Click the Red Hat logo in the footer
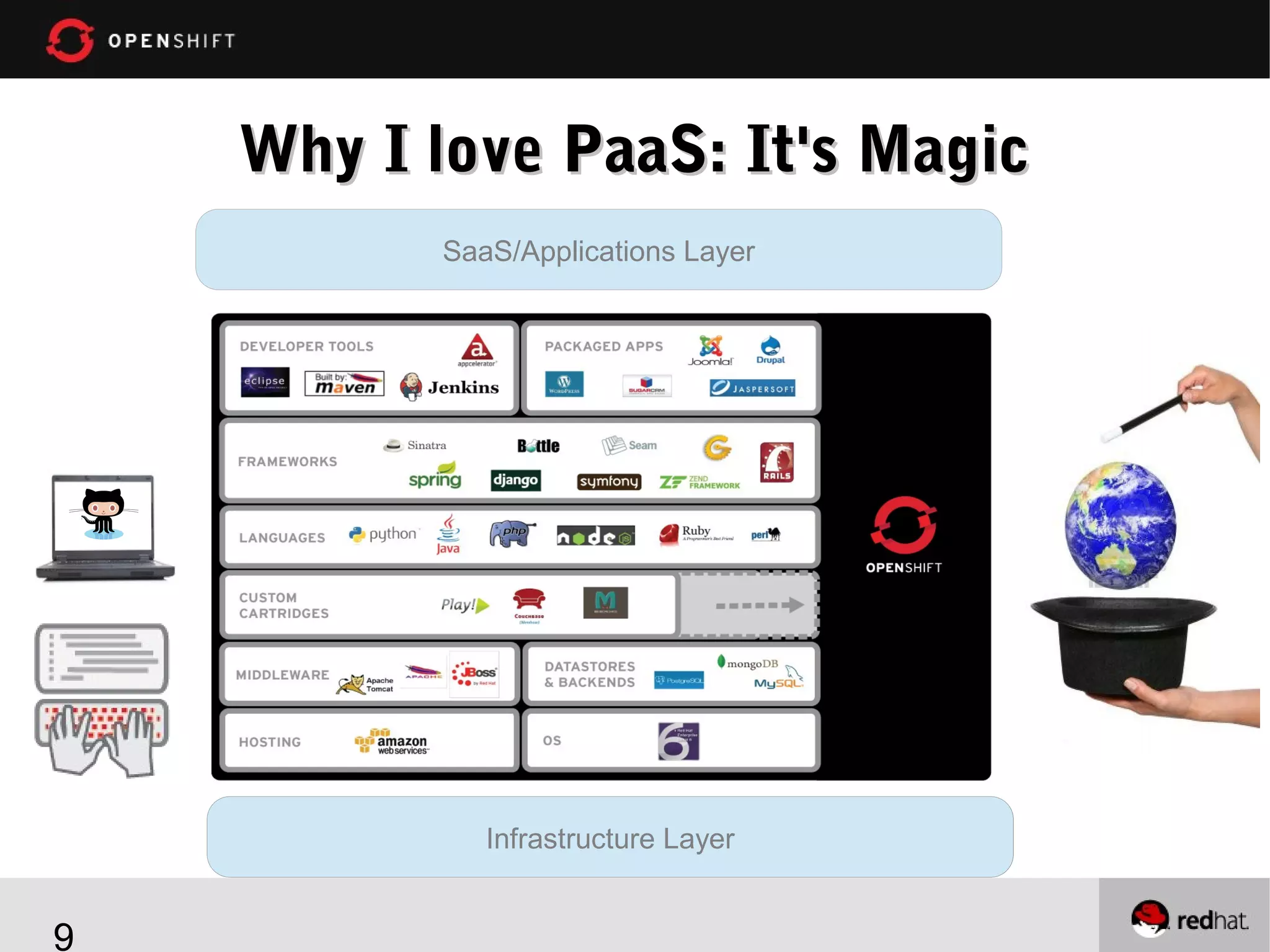Image resolution: width=1270 pixels, height=952 pixels. point(1189,919)
